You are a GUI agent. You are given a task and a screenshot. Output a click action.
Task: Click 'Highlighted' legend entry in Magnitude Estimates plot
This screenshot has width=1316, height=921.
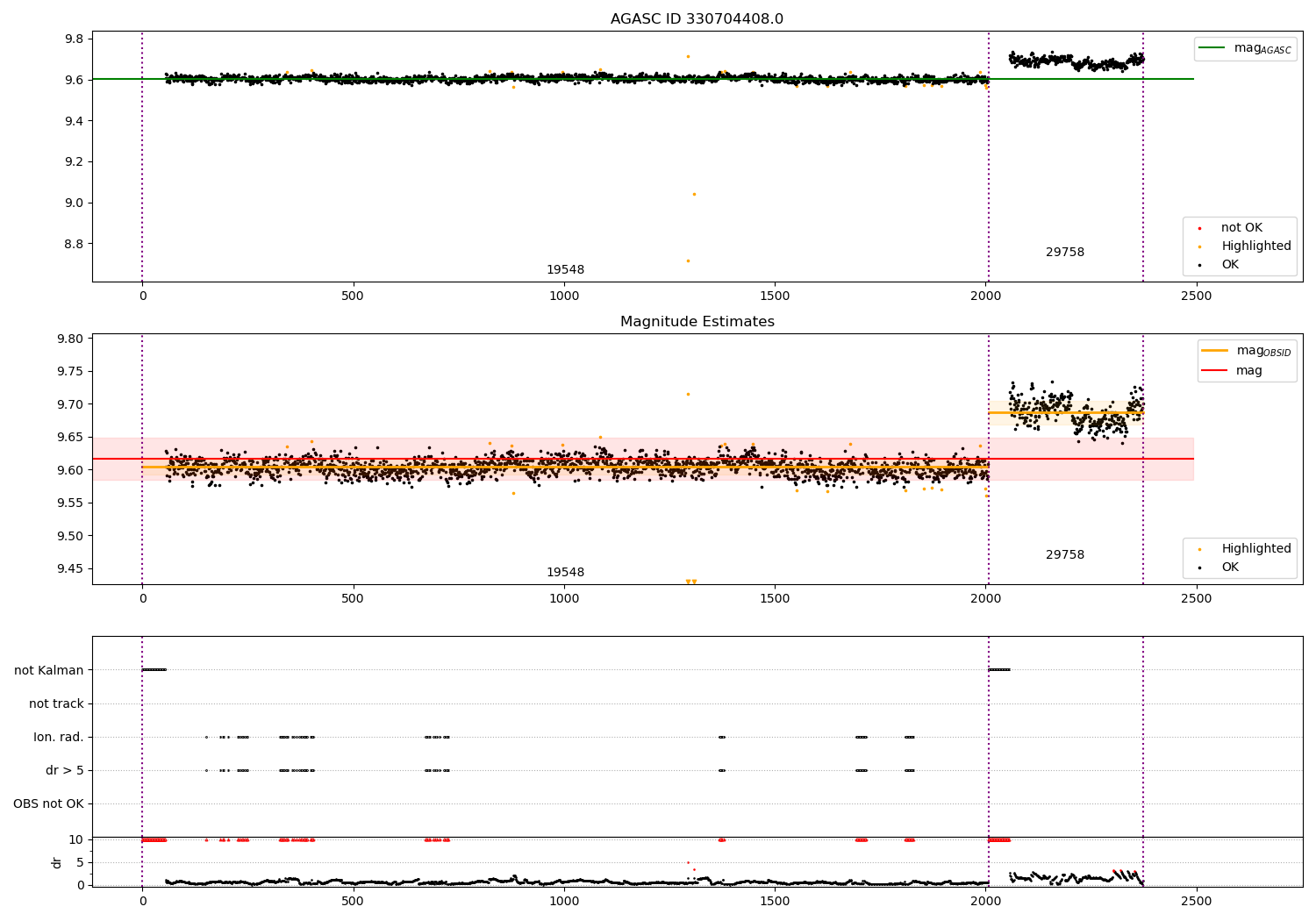[x=1245, y=549]
